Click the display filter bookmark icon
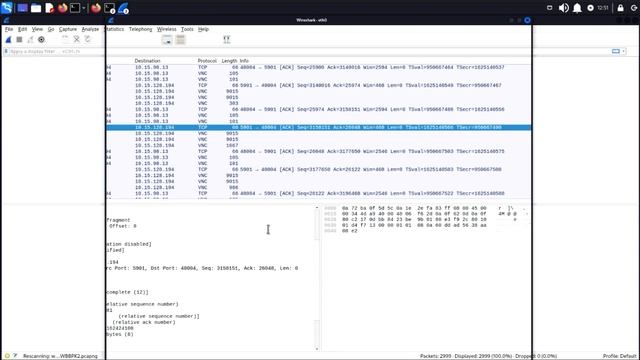The image size is (640, 360). click(6, 51)
